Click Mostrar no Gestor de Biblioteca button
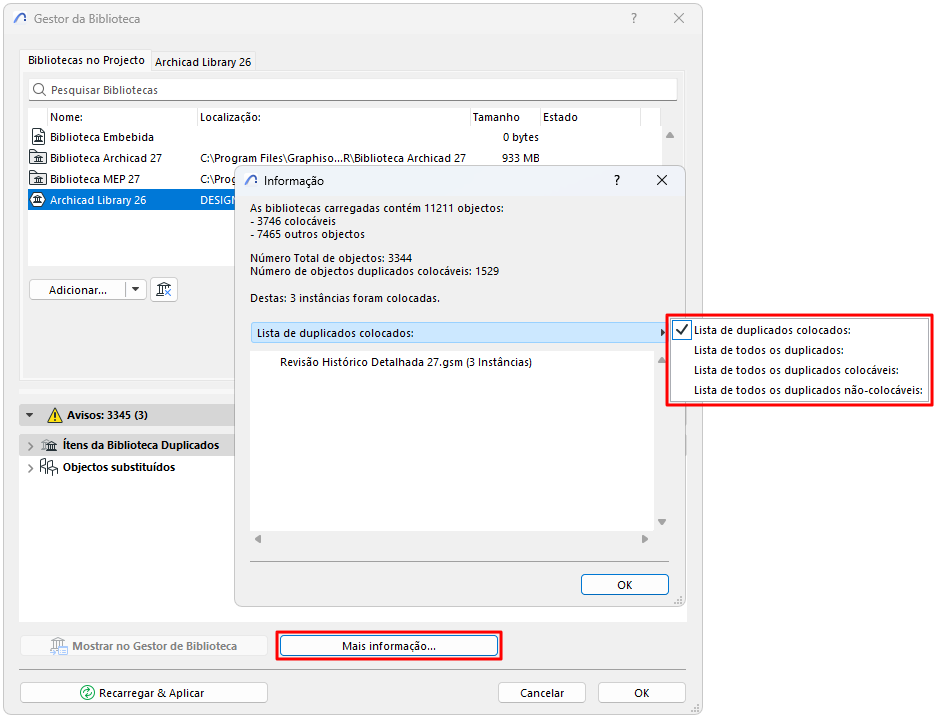This screenshot has width=935, height=719. coord(144,646)
